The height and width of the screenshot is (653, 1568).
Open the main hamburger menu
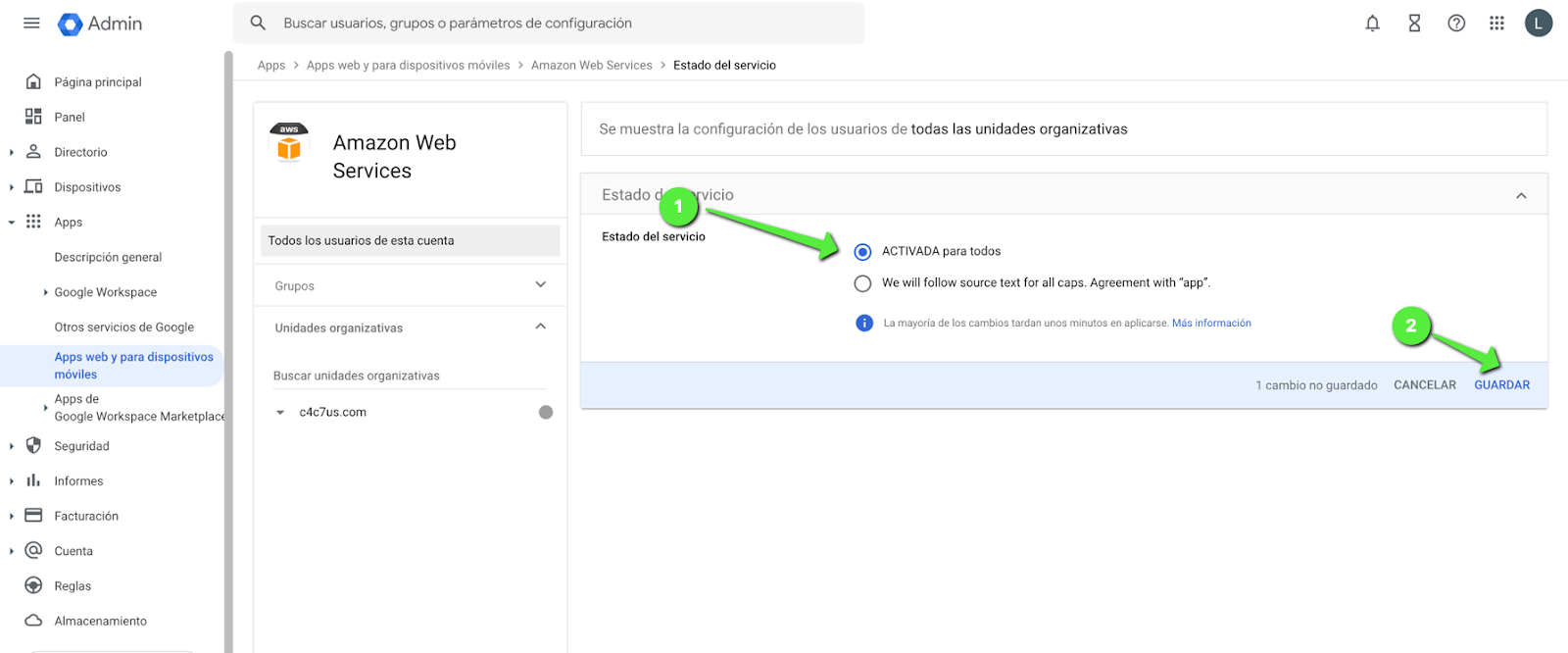(x=31, y=23)
